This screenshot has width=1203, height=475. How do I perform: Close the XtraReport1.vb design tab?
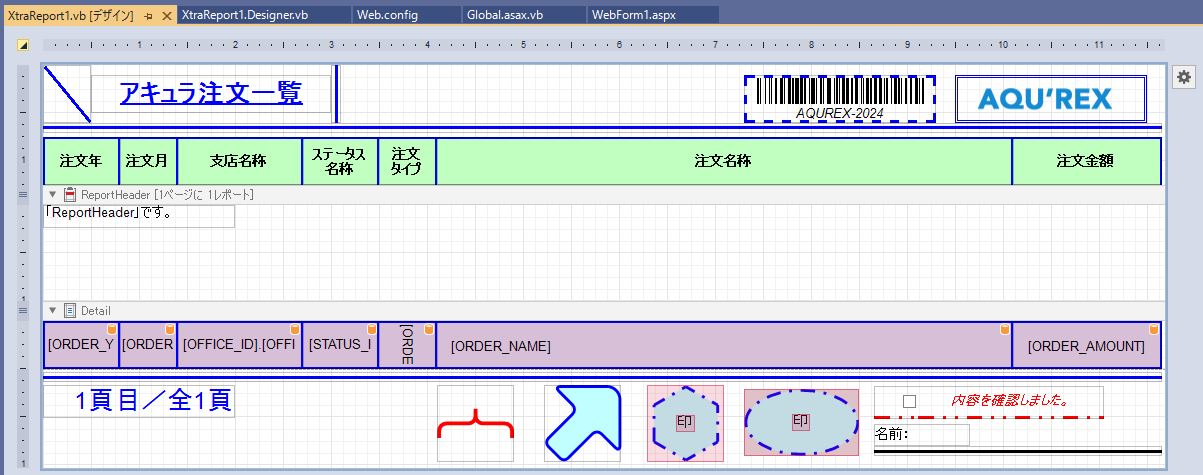(x=167, y=16)
